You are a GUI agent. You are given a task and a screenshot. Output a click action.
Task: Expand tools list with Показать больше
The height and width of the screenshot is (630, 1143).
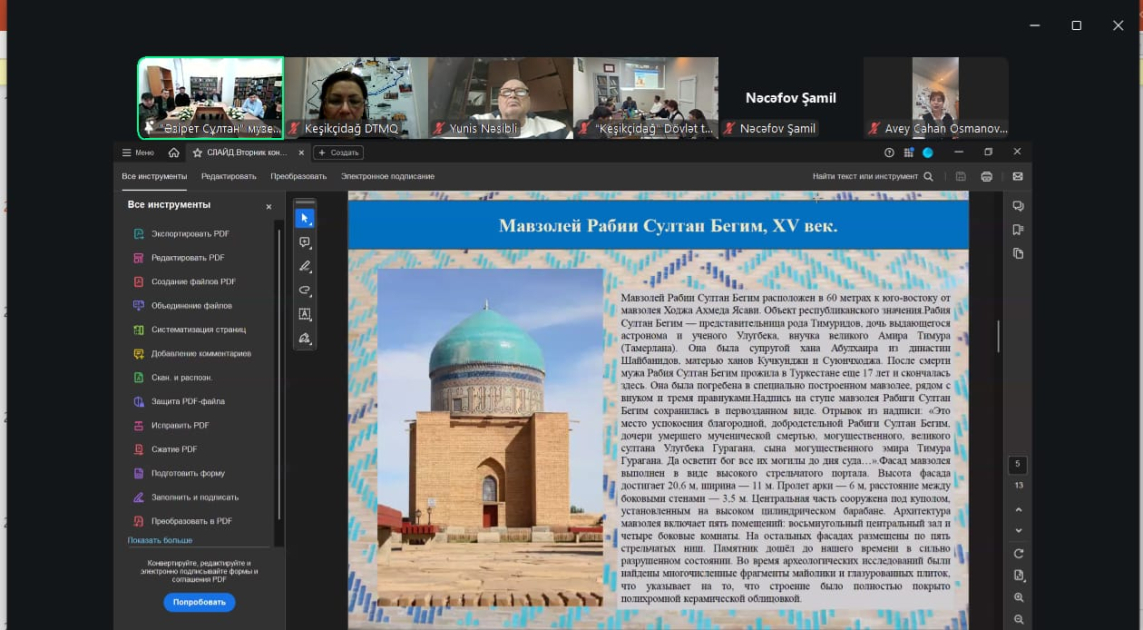click(160, 540)
